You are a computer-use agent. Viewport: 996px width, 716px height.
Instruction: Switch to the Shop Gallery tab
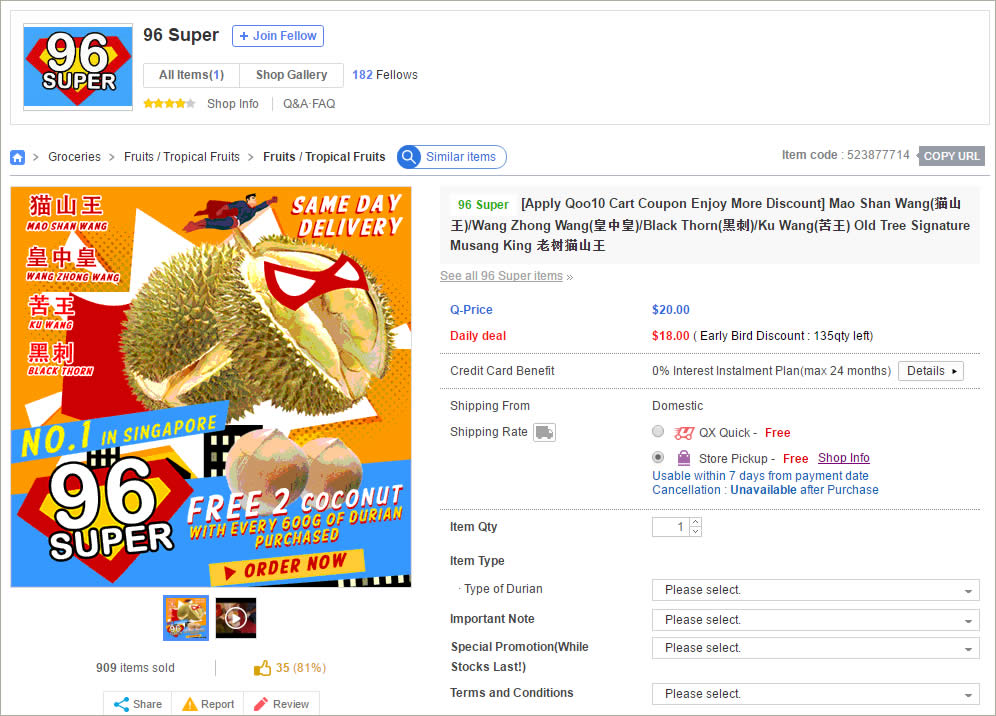292,75
